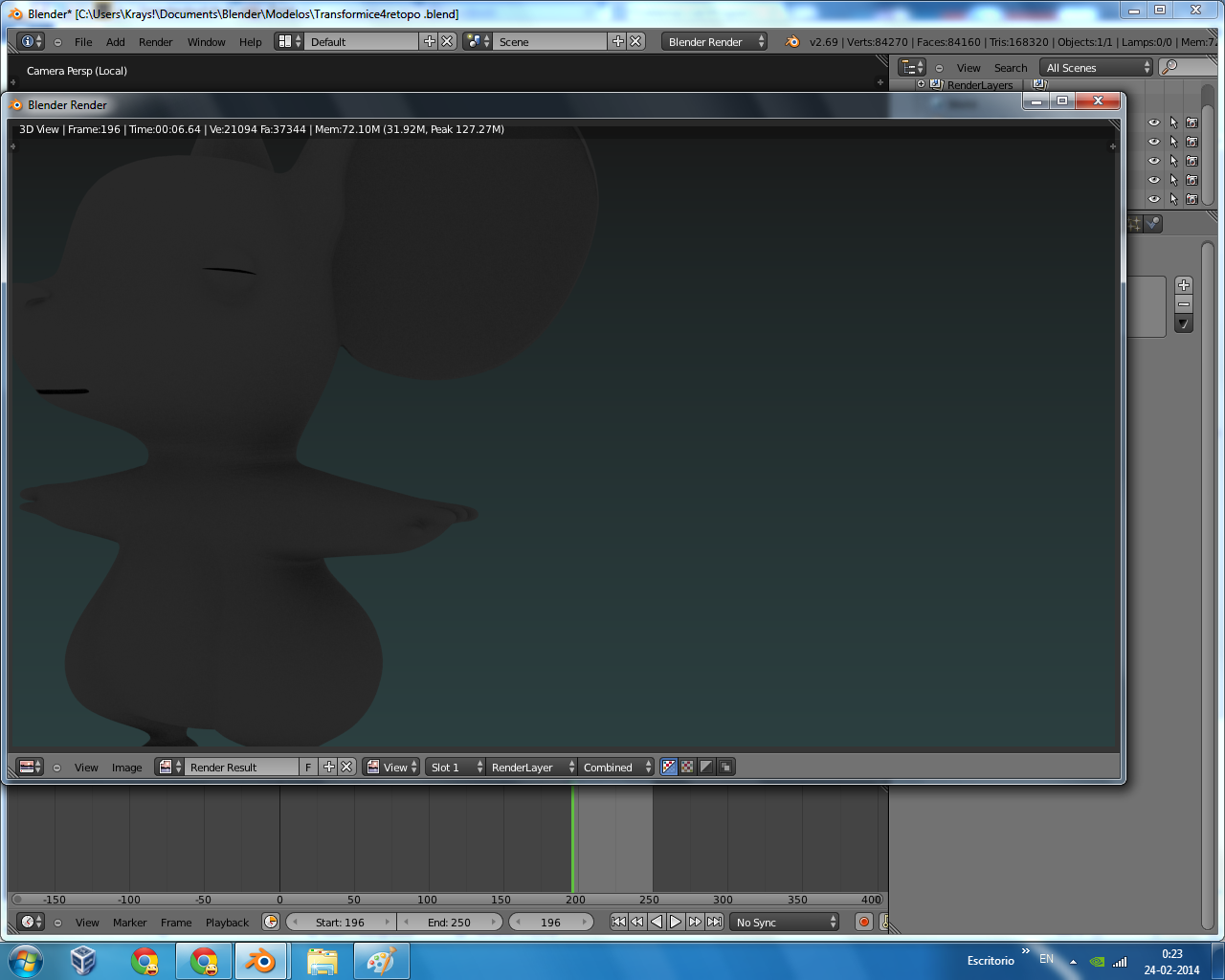
Task: Create a new image with plus icon
Action: pos(328,767)
